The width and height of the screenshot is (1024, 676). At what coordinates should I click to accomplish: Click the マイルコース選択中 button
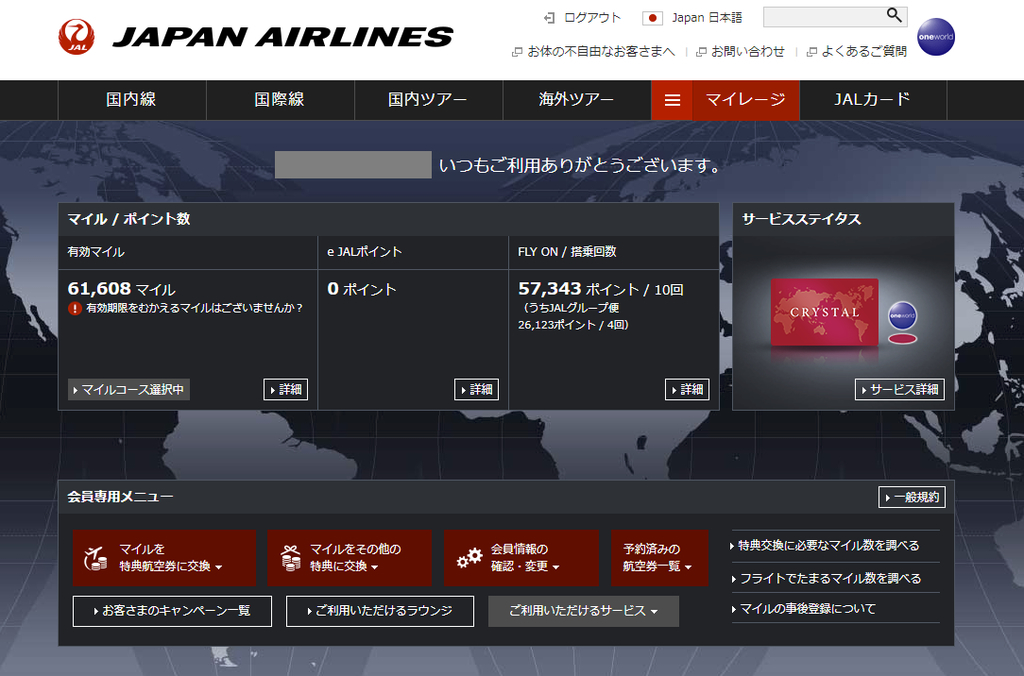pyautogui.click(x=129, y=390)
